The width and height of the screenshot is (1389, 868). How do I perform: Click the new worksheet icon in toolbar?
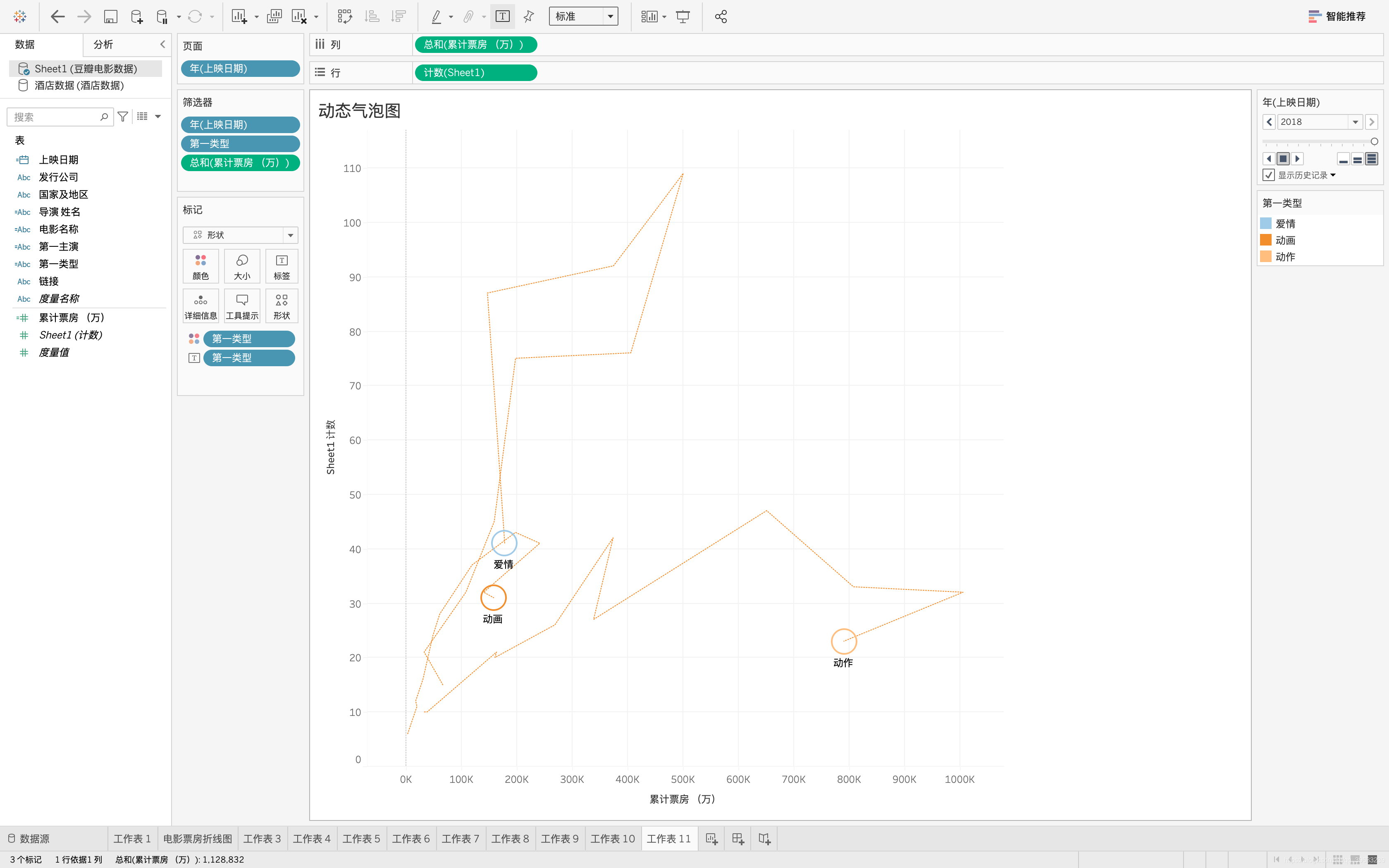pyautogui.click(x=239, y=17)
